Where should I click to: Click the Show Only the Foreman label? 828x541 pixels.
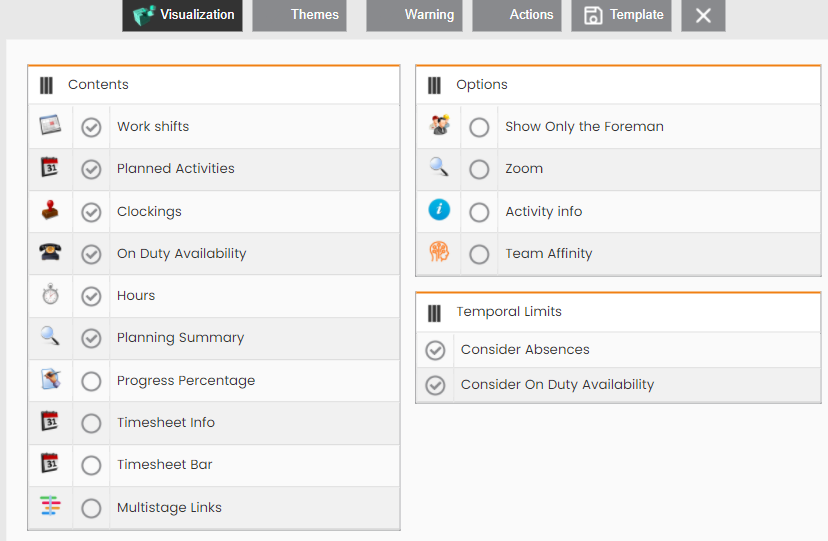(x=585, y=127)
